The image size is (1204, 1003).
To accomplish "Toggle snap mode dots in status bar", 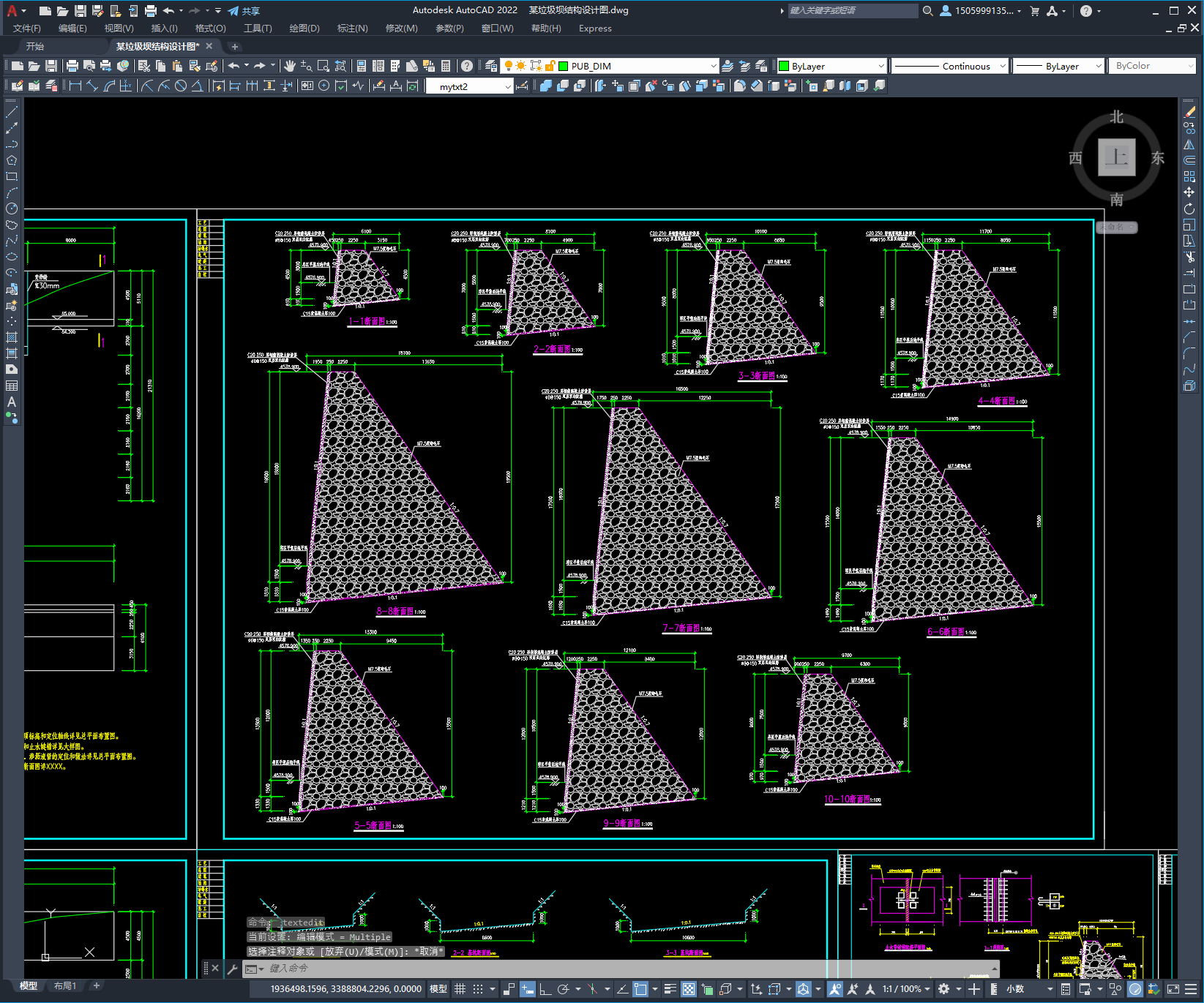I will (478, 989).
